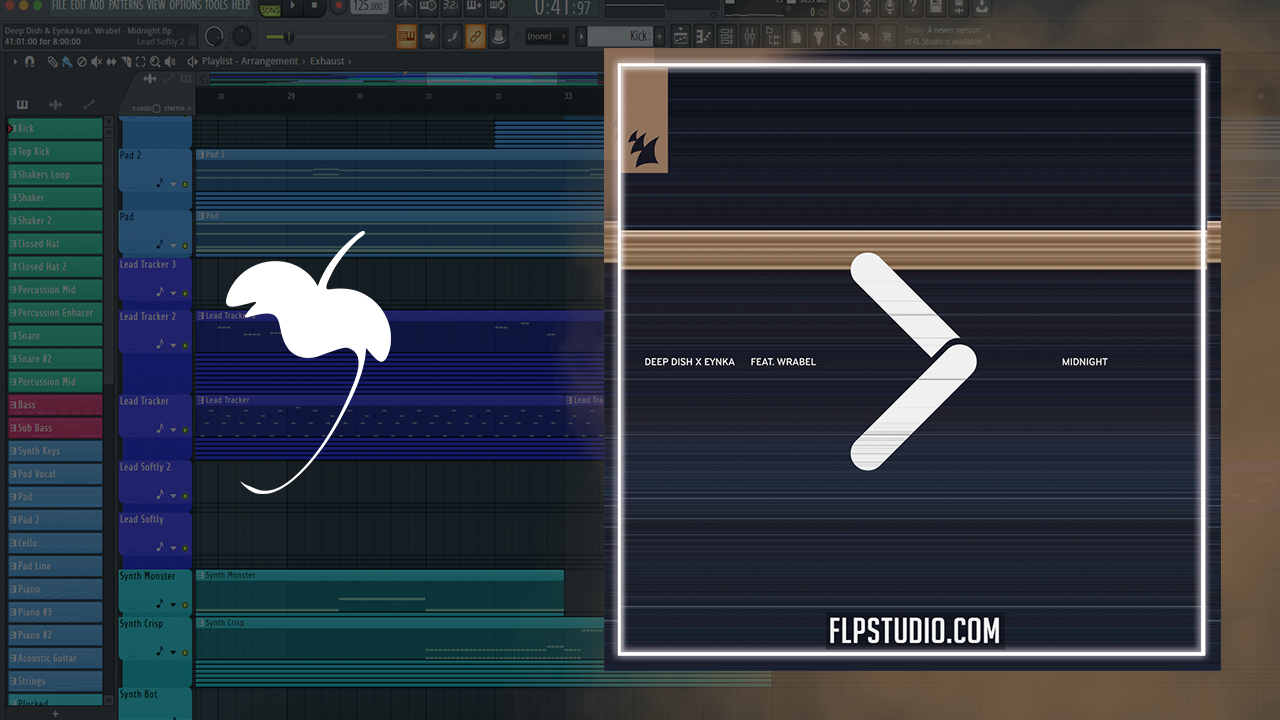The image size is (1280, 720).
Task: Click the right arrow icon in recording panel
Action: click(429, 37)
